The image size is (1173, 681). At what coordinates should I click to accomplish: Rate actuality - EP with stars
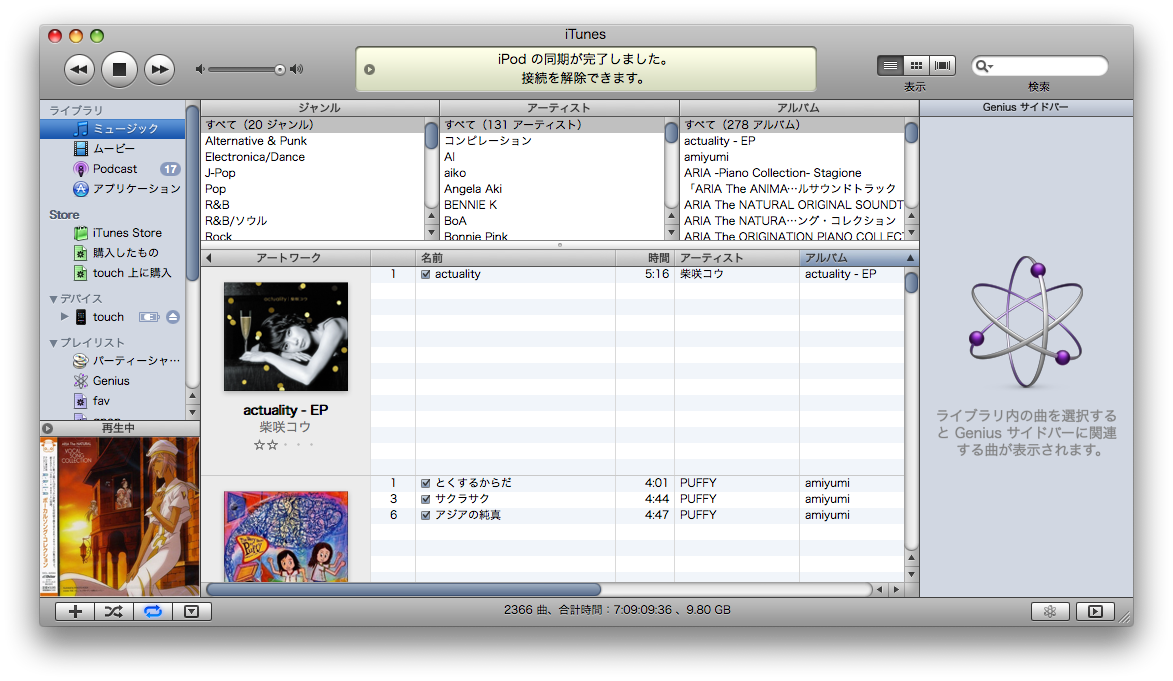coord(284,445)
